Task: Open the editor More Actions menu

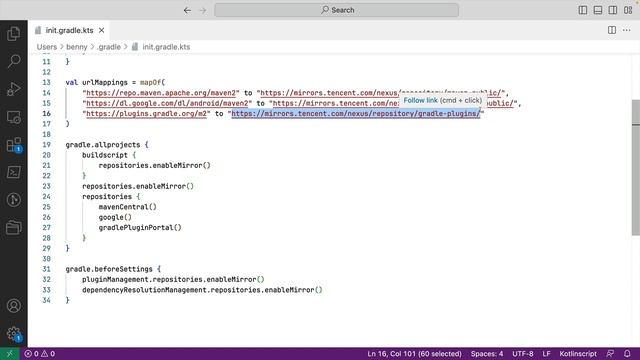Action: (627, 30)
